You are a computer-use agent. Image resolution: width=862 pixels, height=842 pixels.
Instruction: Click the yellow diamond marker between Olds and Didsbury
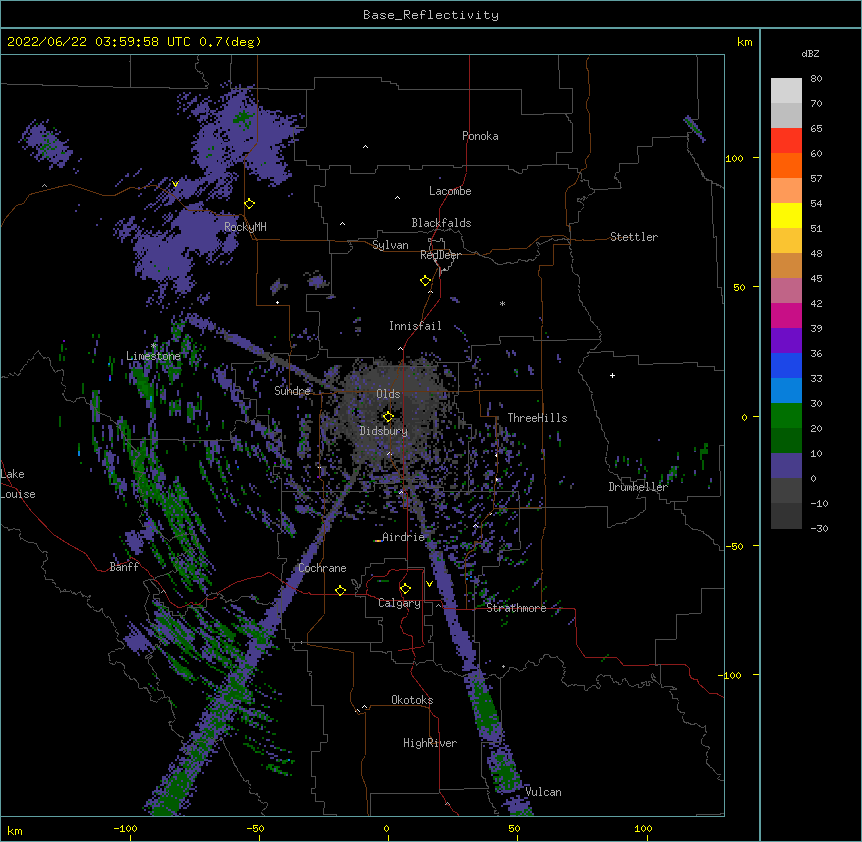[x=388, y=416]
